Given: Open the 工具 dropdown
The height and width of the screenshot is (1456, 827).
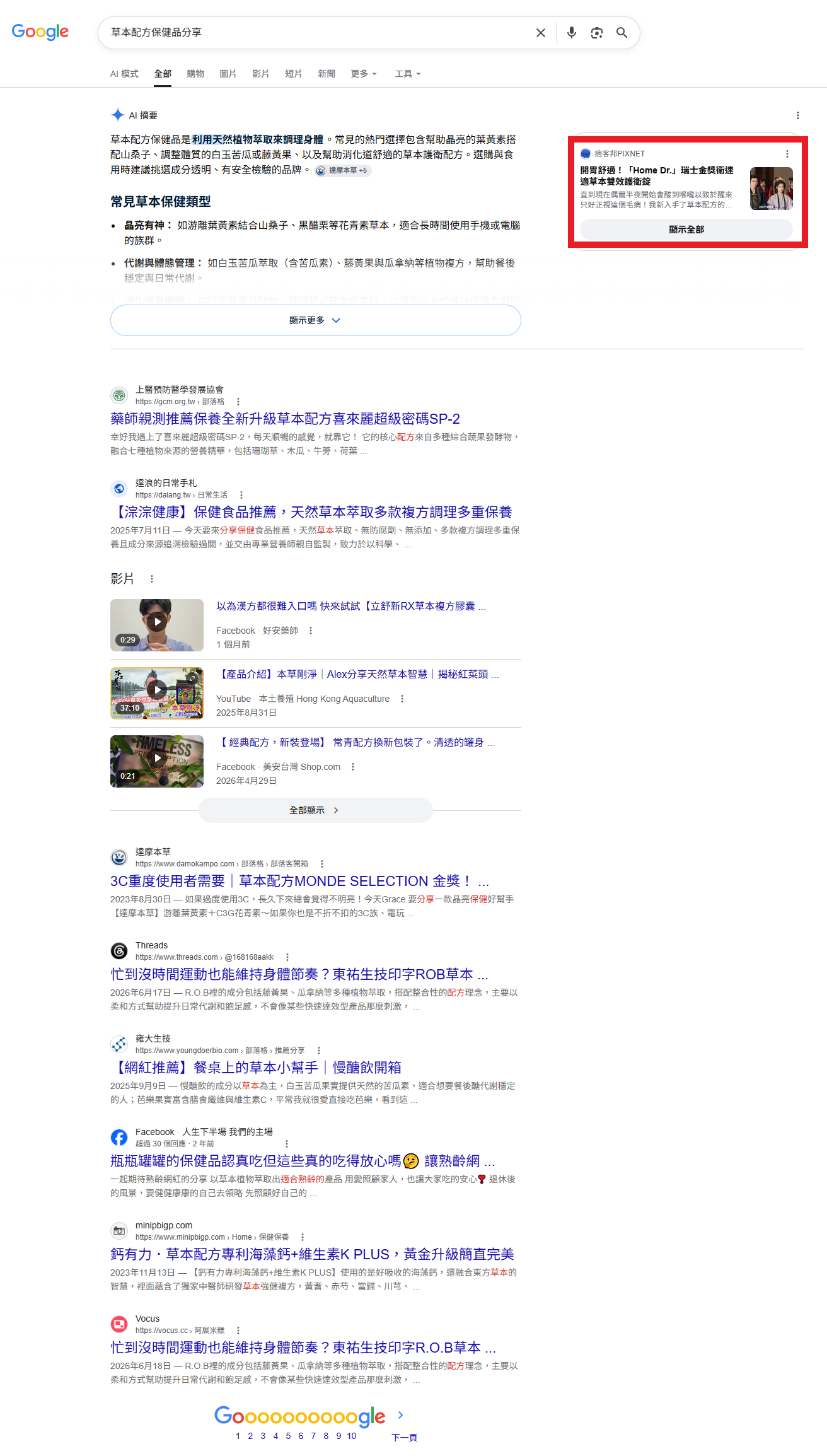Looking at the screenshot, I should click(x=408, y=74).
